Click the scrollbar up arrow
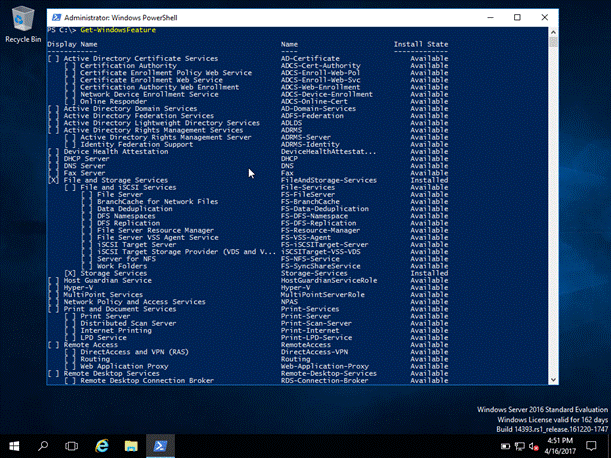The width and height of the screenshot is (611, 458). coord(553,32)
